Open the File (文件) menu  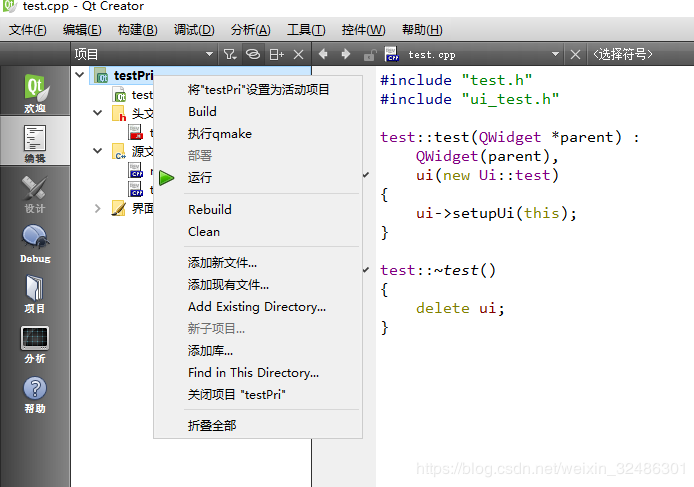27,30
